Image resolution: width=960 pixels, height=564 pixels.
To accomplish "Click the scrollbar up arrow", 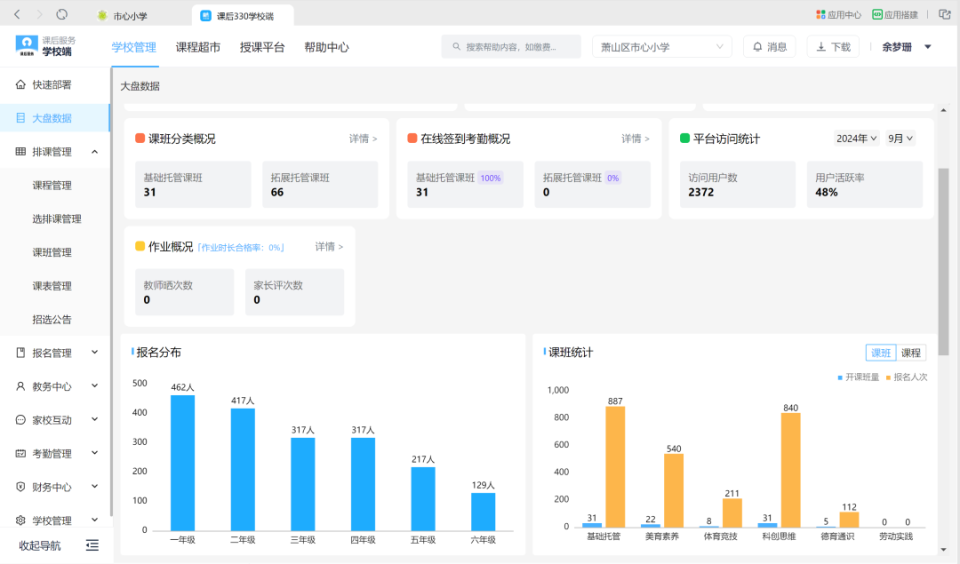I will (943, 110).
